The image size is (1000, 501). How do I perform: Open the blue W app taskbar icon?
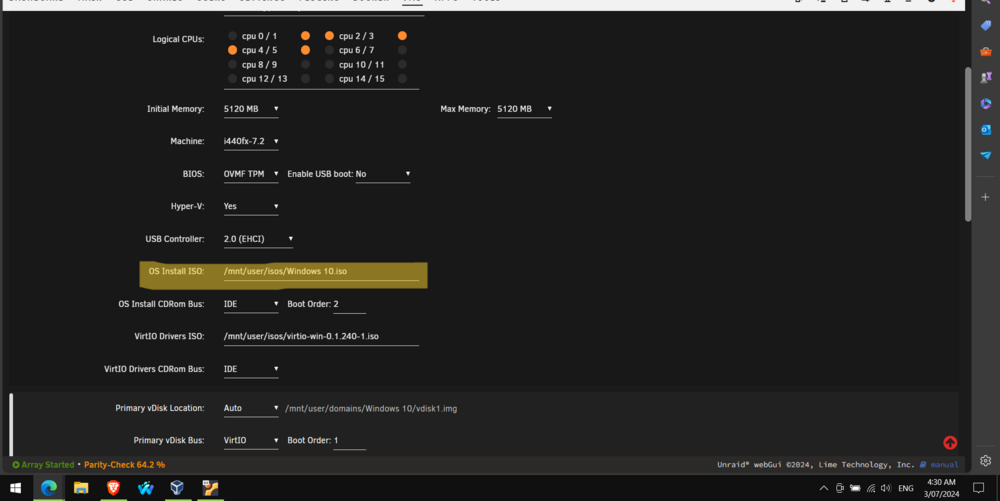click(145, 488)
